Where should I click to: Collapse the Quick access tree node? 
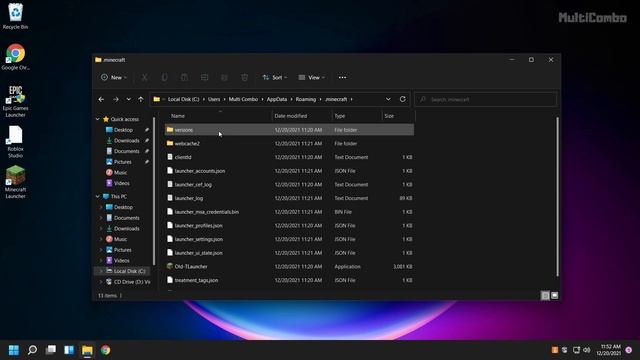click(x=98, y=119)
